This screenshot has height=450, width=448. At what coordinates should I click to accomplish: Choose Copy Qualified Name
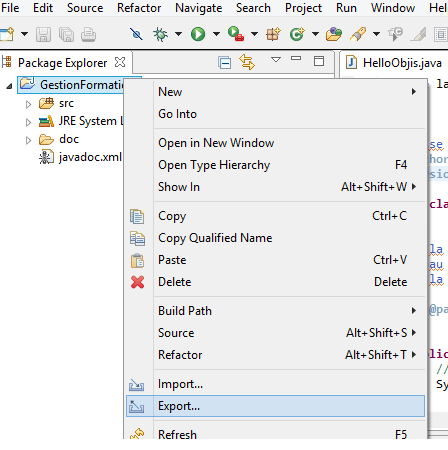pos(275,238)
